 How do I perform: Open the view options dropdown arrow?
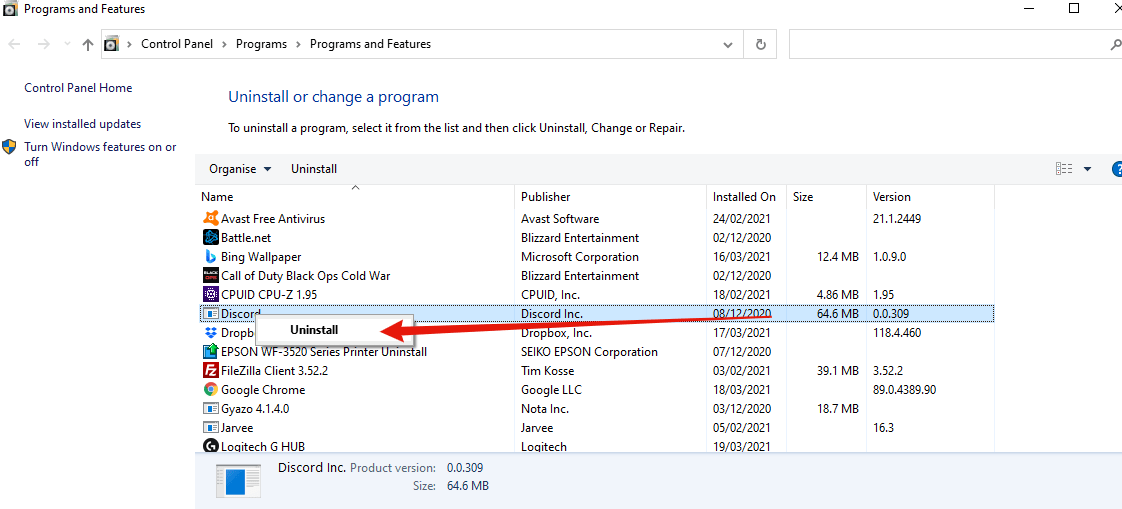pyautogui.click(x=1087, y=169)
